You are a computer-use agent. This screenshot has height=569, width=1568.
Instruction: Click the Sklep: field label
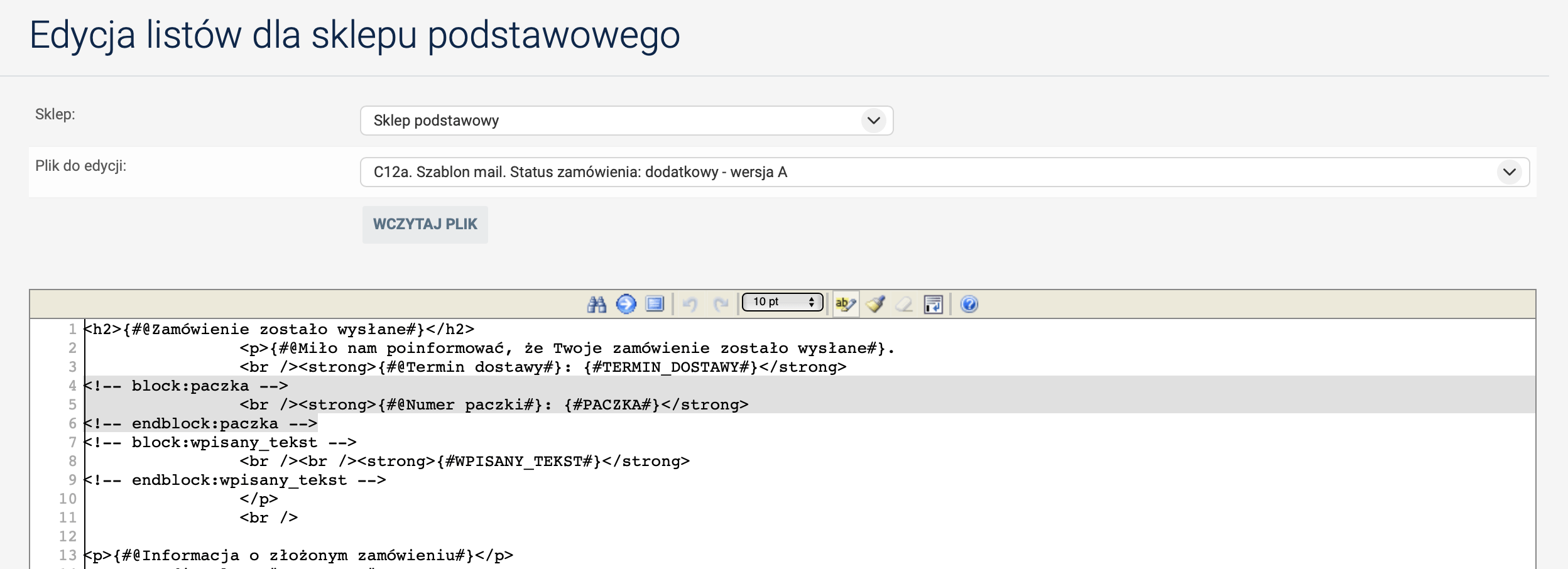(55, 114)
